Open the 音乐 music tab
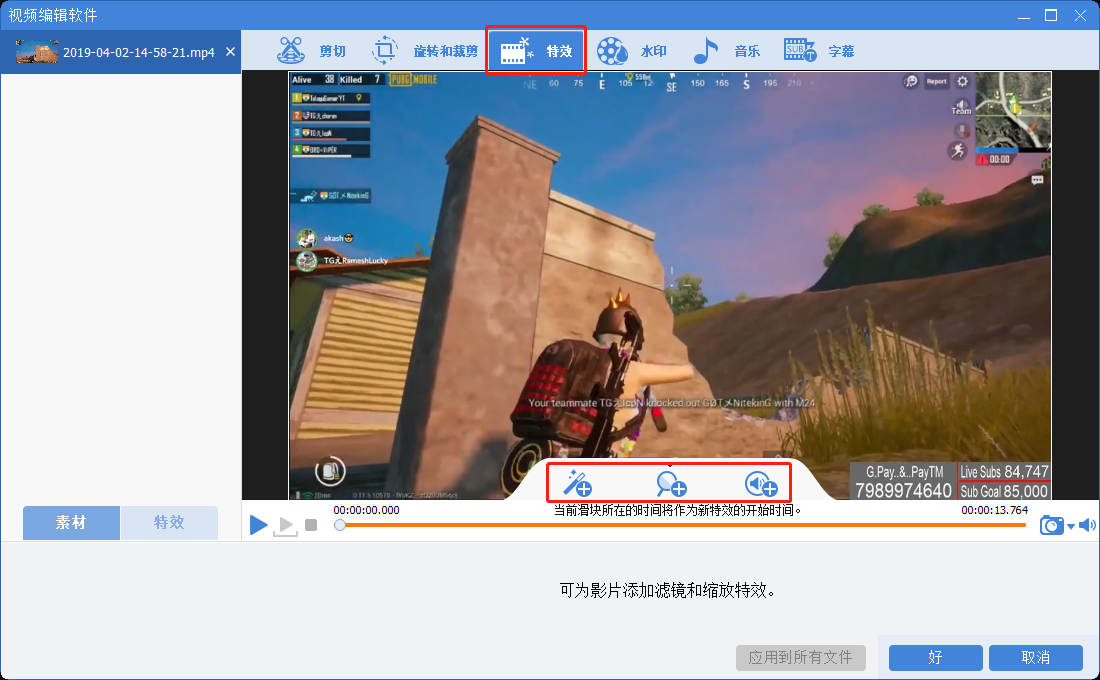 coord(726,51)
